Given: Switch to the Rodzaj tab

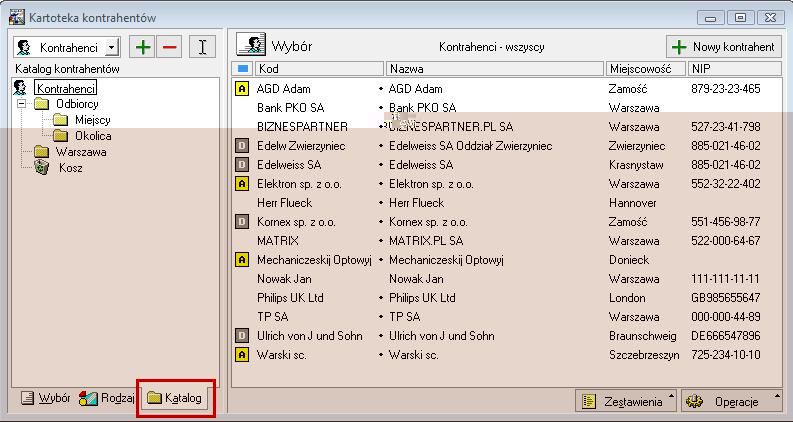Looking at the screenshot, I should 107,398.
